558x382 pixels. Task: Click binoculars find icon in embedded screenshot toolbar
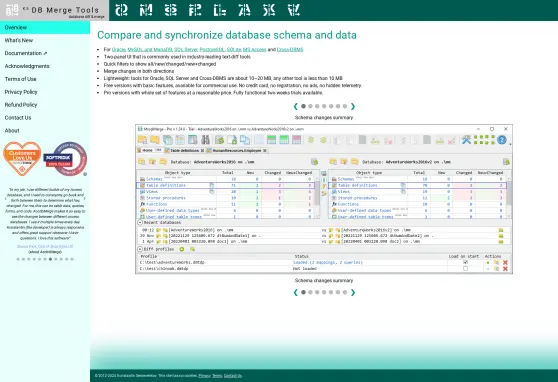205,140
